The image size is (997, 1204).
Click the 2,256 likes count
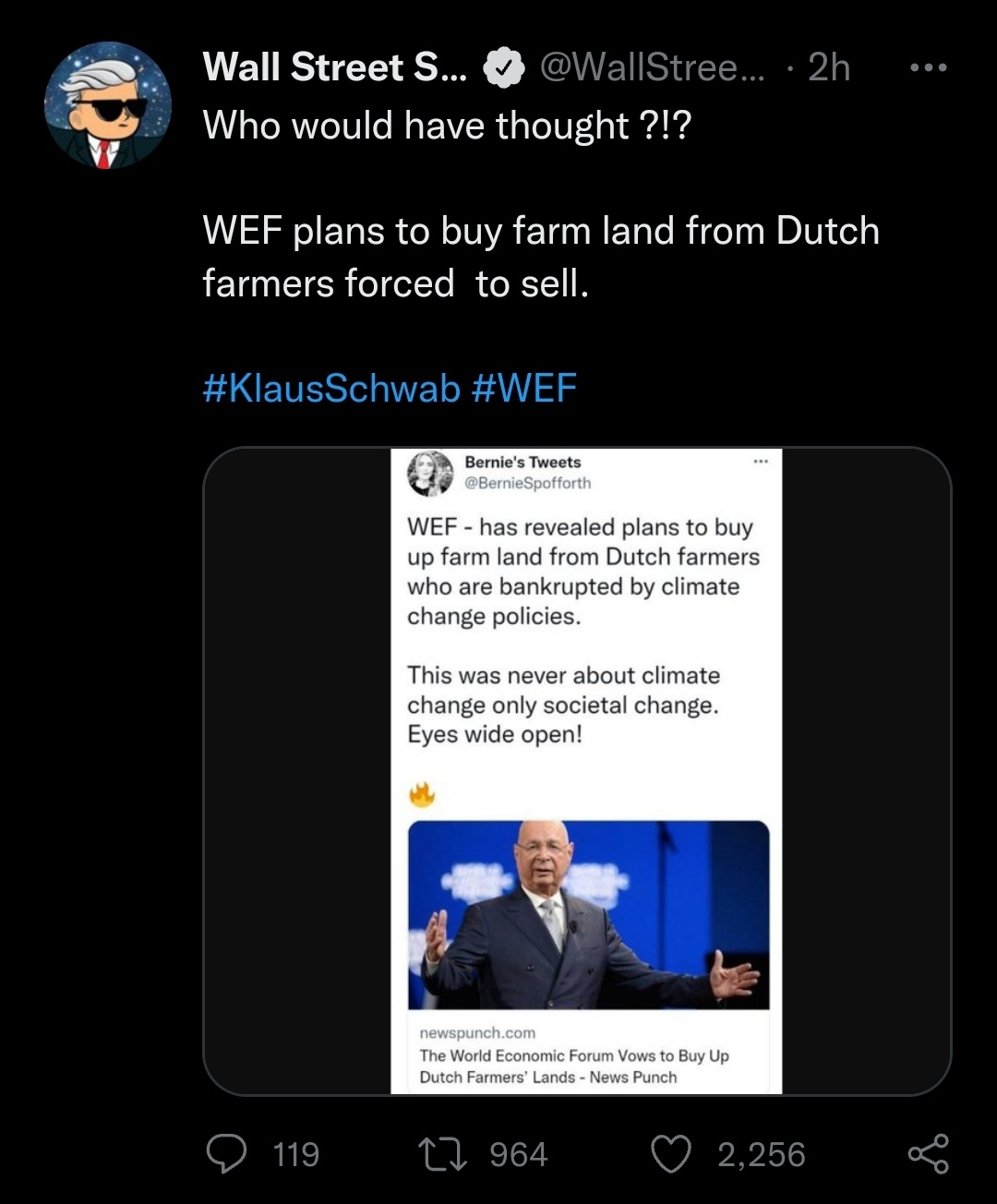761,1154
